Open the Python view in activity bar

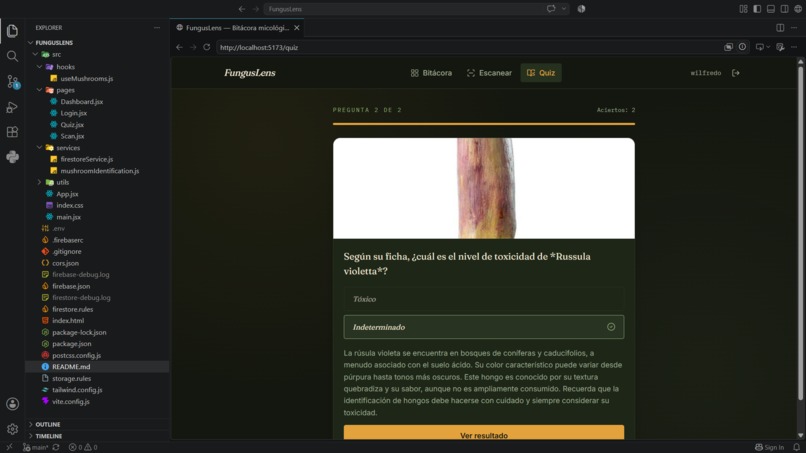coord(12,157)
